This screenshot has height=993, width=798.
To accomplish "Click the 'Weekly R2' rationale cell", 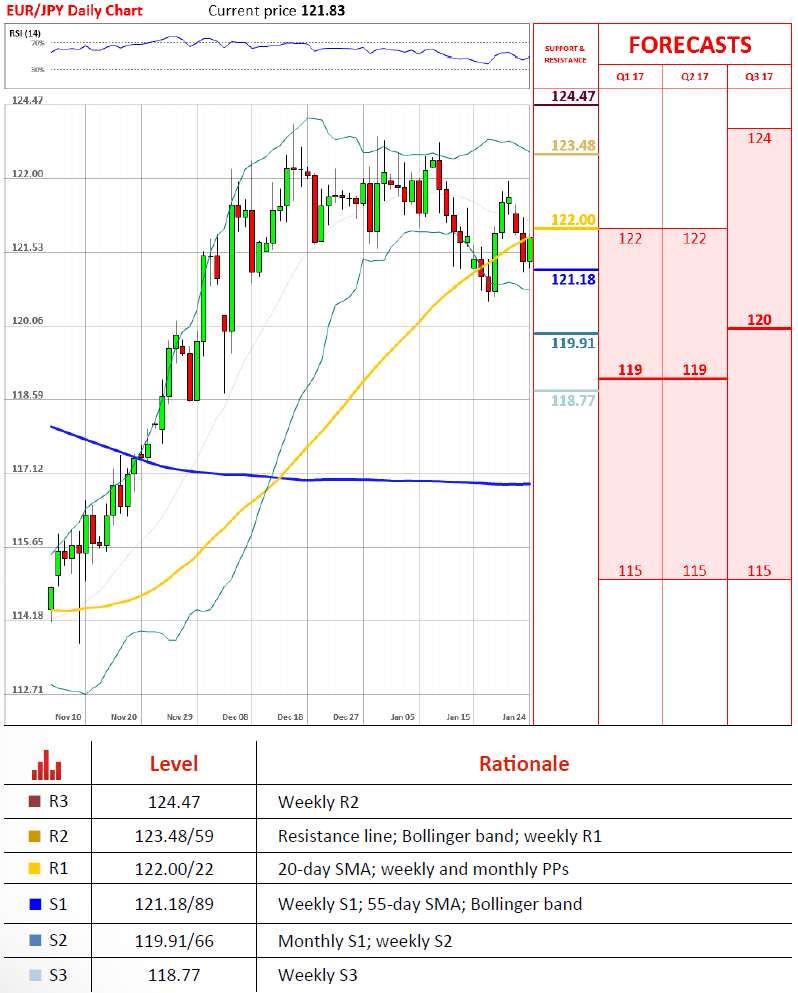I will (x=318, y=802).
